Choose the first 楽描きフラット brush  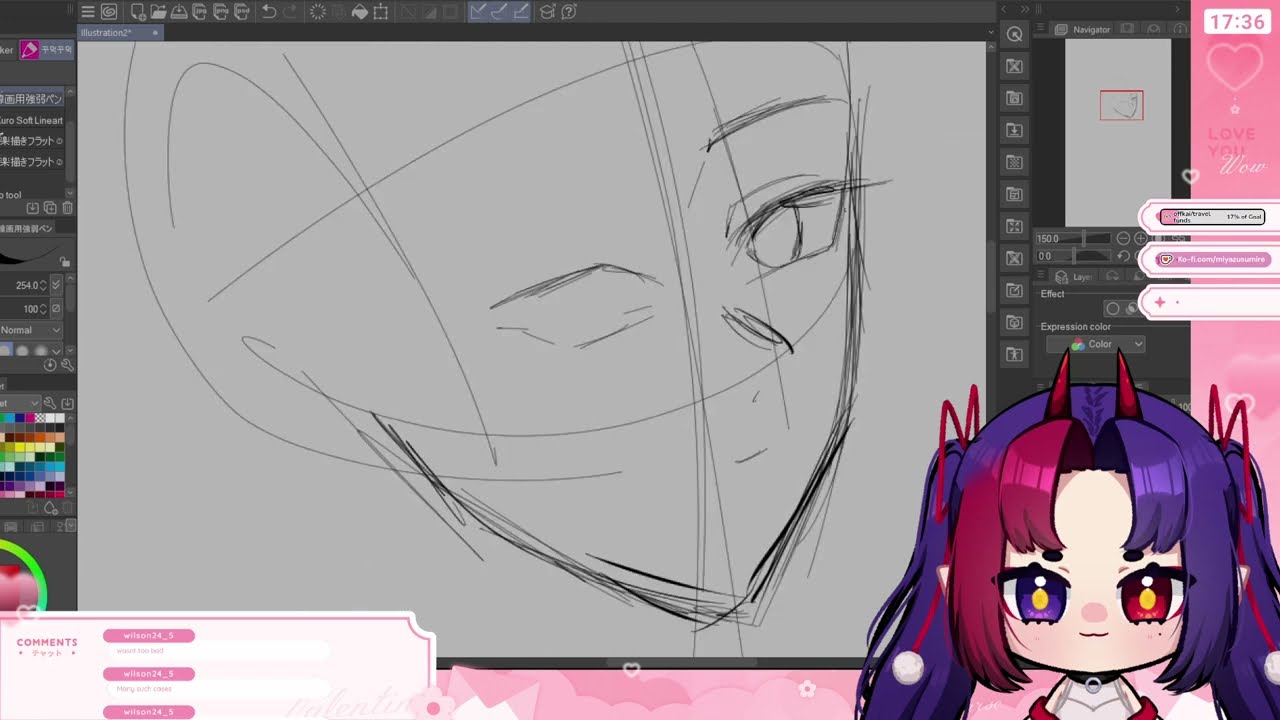pyautogui.click(x=33, y=141)
